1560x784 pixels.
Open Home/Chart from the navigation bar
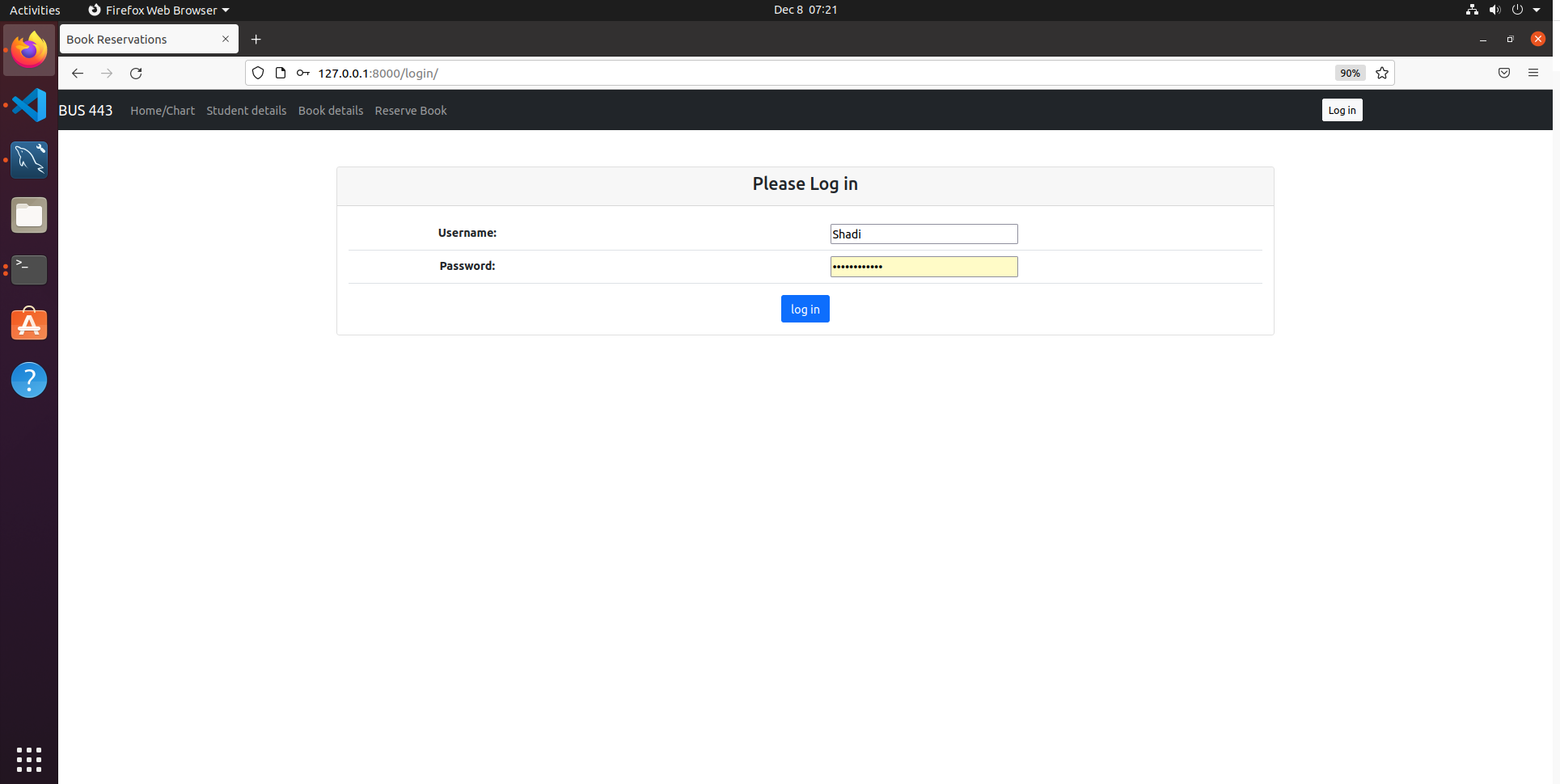162,110
